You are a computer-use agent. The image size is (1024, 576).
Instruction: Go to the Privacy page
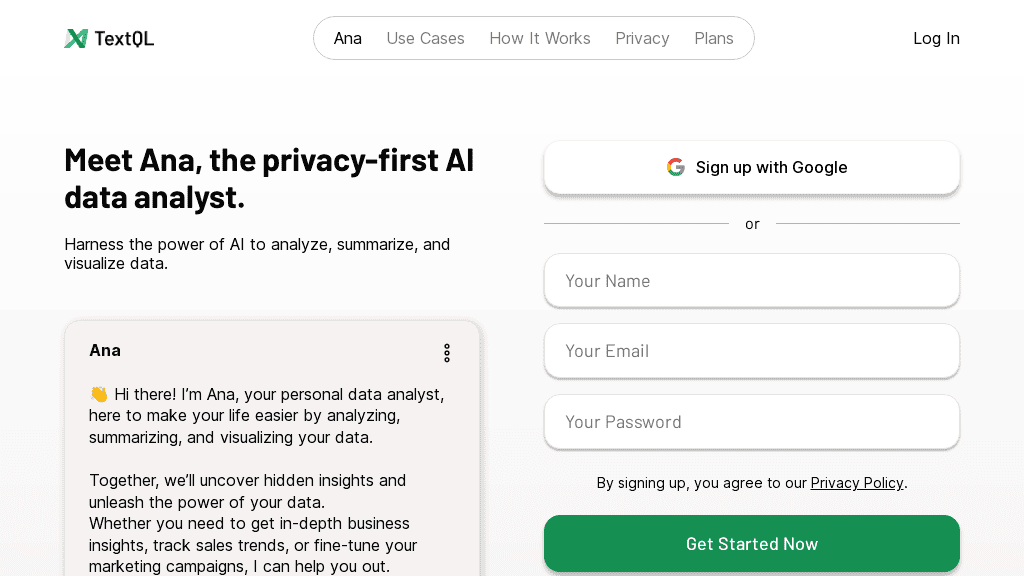point(642,38)
